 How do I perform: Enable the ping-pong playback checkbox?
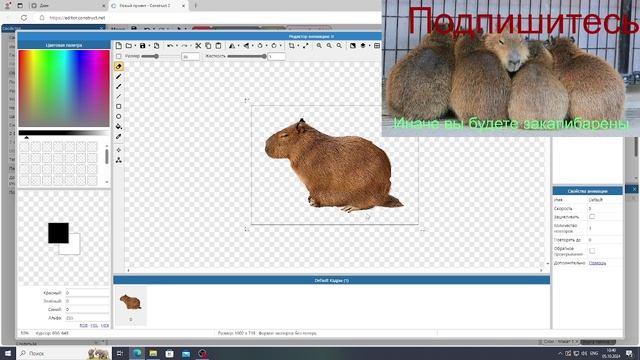tap(592, 251)
